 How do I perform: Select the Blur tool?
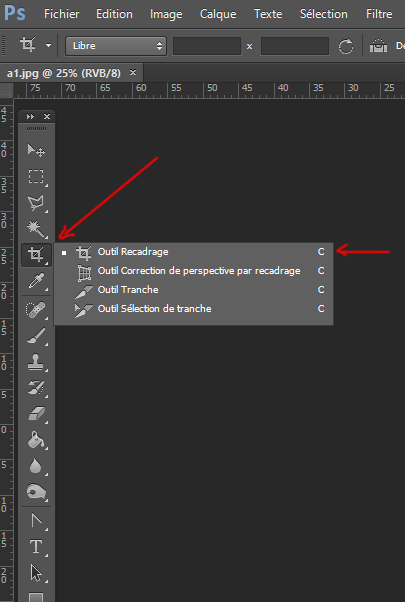(x=36, y=466)
